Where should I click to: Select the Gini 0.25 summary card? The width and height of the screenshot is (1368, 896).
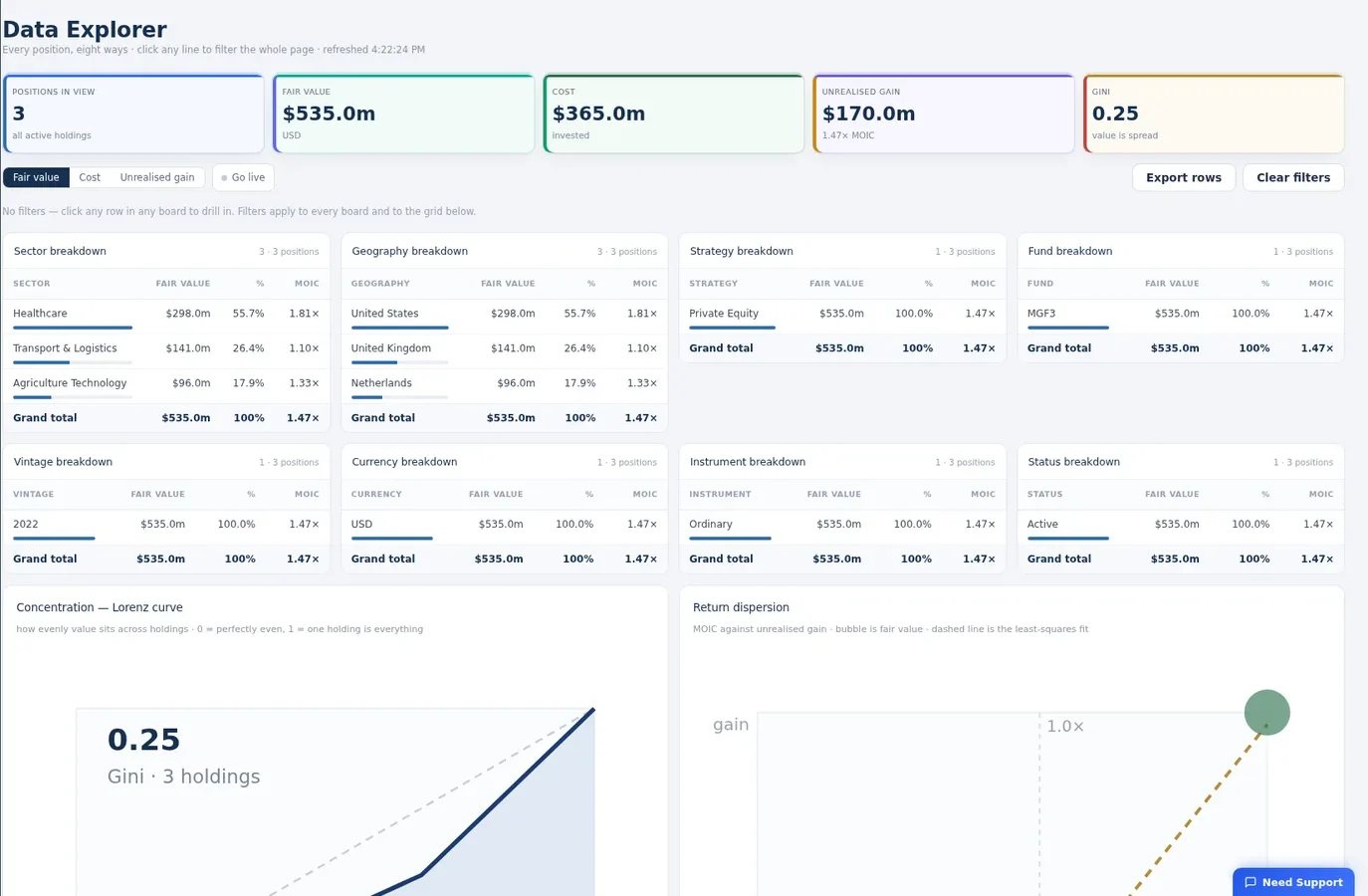click(1213, 113)
